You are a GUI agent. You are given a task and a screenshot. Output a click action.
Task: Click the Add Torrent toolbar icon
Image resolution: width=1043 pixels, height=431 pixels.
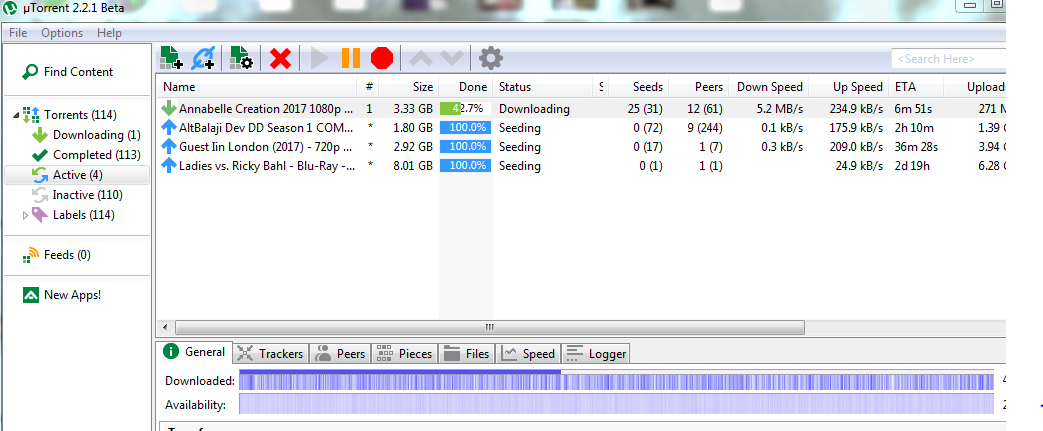[172, 58]
